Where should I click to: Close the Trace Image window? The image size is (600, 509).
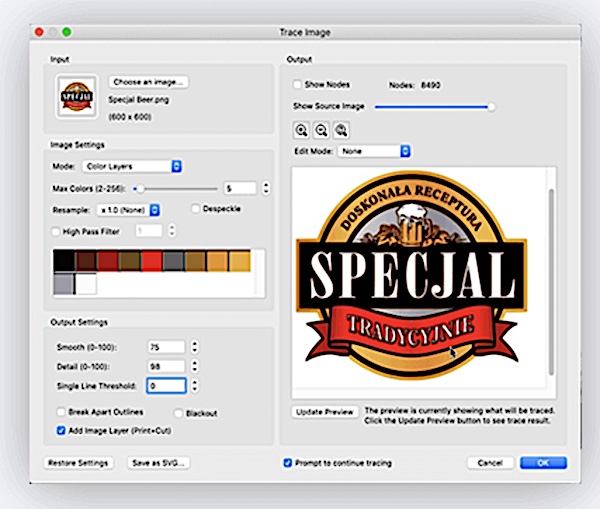pos(39,32)
